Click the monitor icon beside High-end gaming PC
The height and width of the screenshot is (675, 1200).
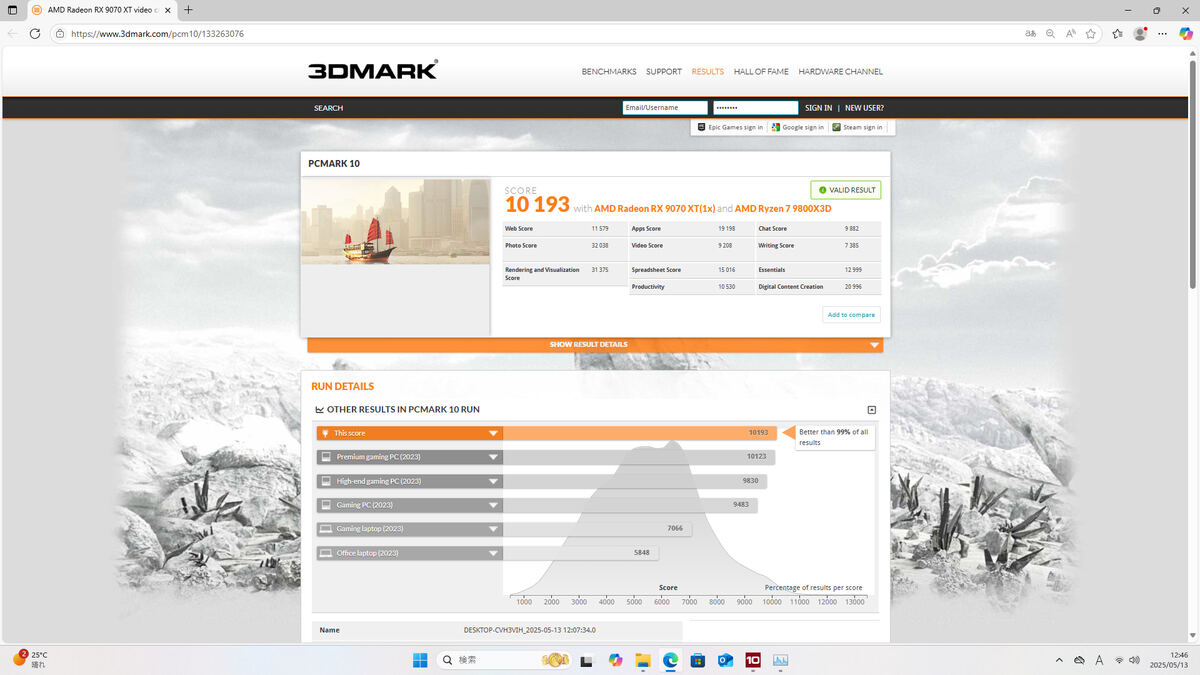[325, 481]
